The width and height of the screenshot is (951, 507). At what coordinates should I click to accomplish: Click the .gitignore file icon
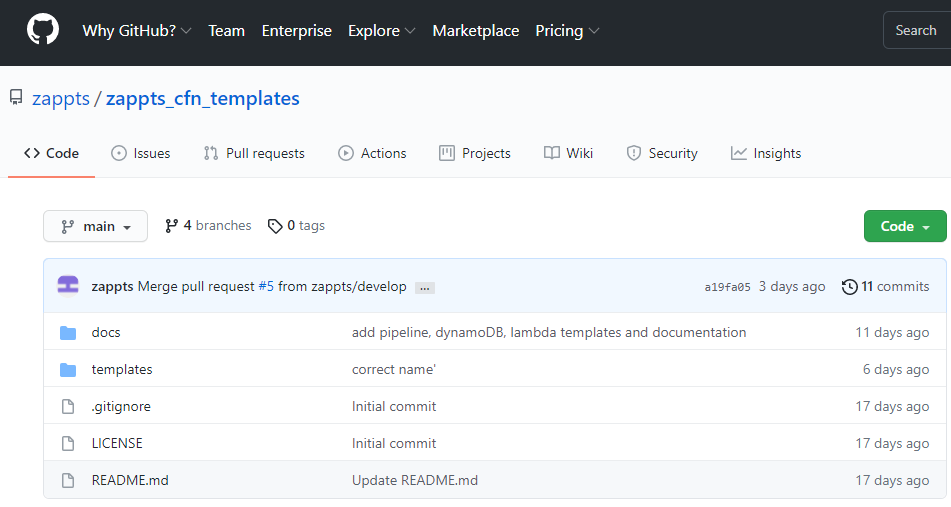68,406
